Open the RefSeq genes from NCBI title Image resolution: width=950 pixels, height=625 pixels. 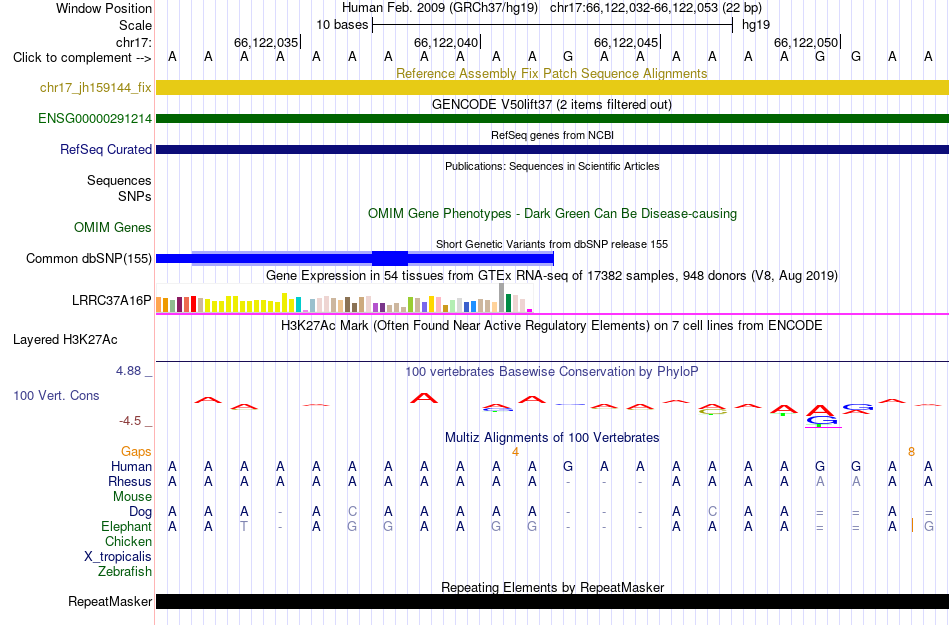pyautogui.click(x=552, y=135)
